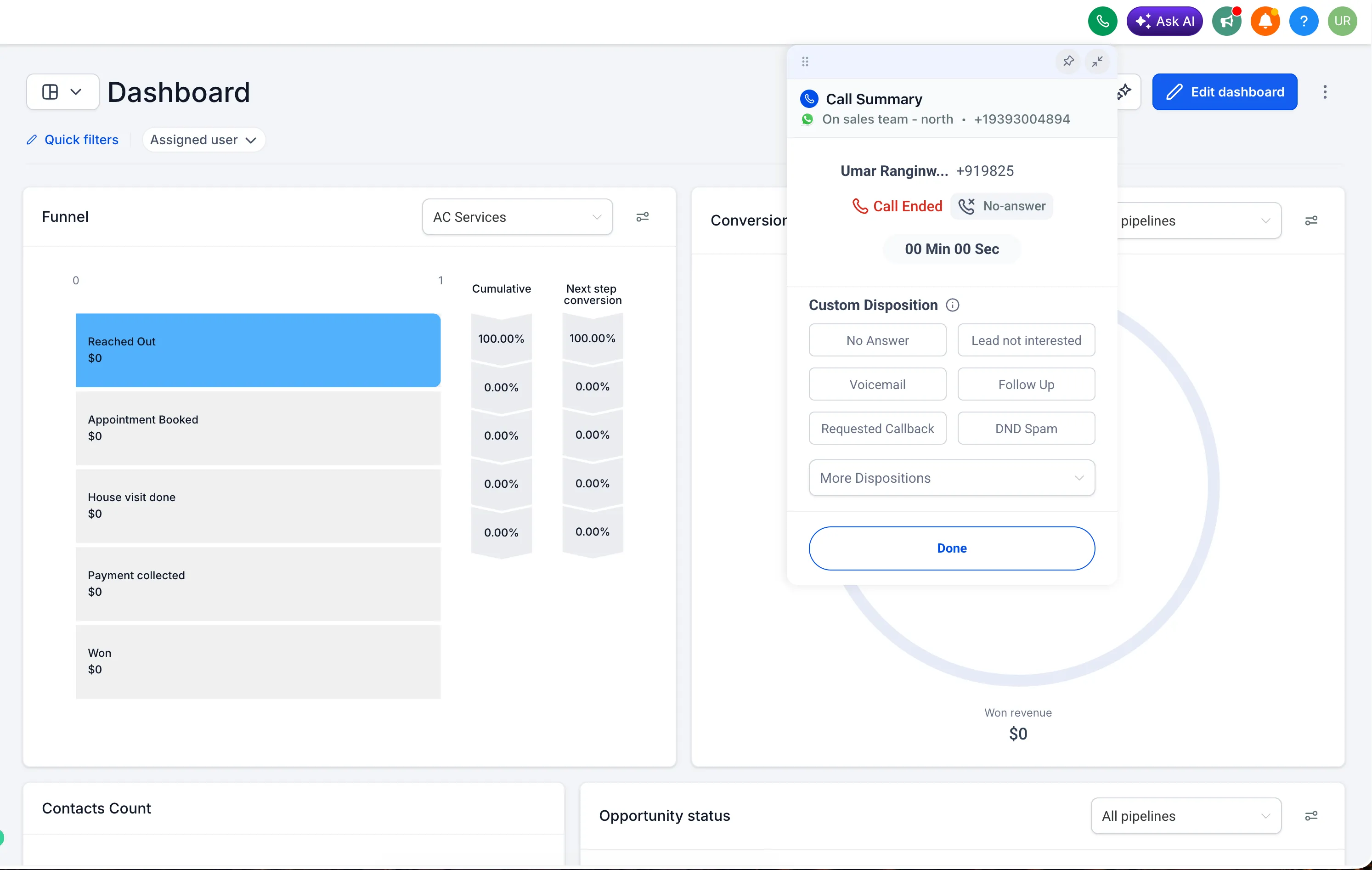Select the Follow Up disposition
The width and height of the screenshot is (1372, 870).
(1026, 384)
